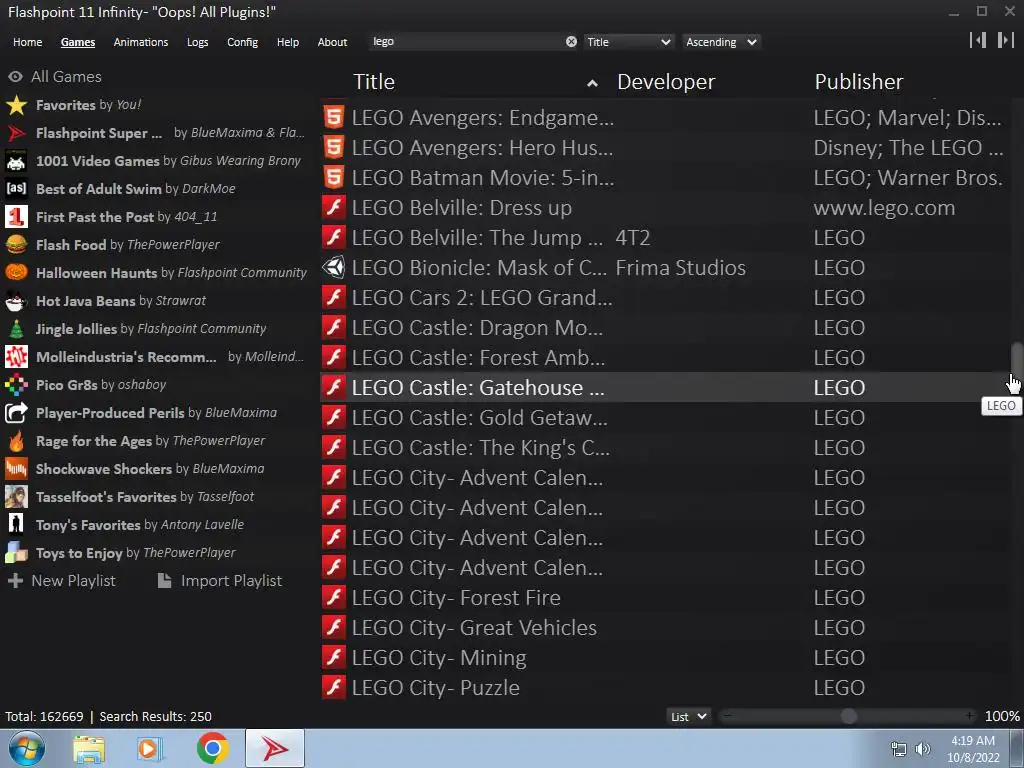Toggle the right sidebar panel icon
1024x768 pixels.
[1005, 40]
